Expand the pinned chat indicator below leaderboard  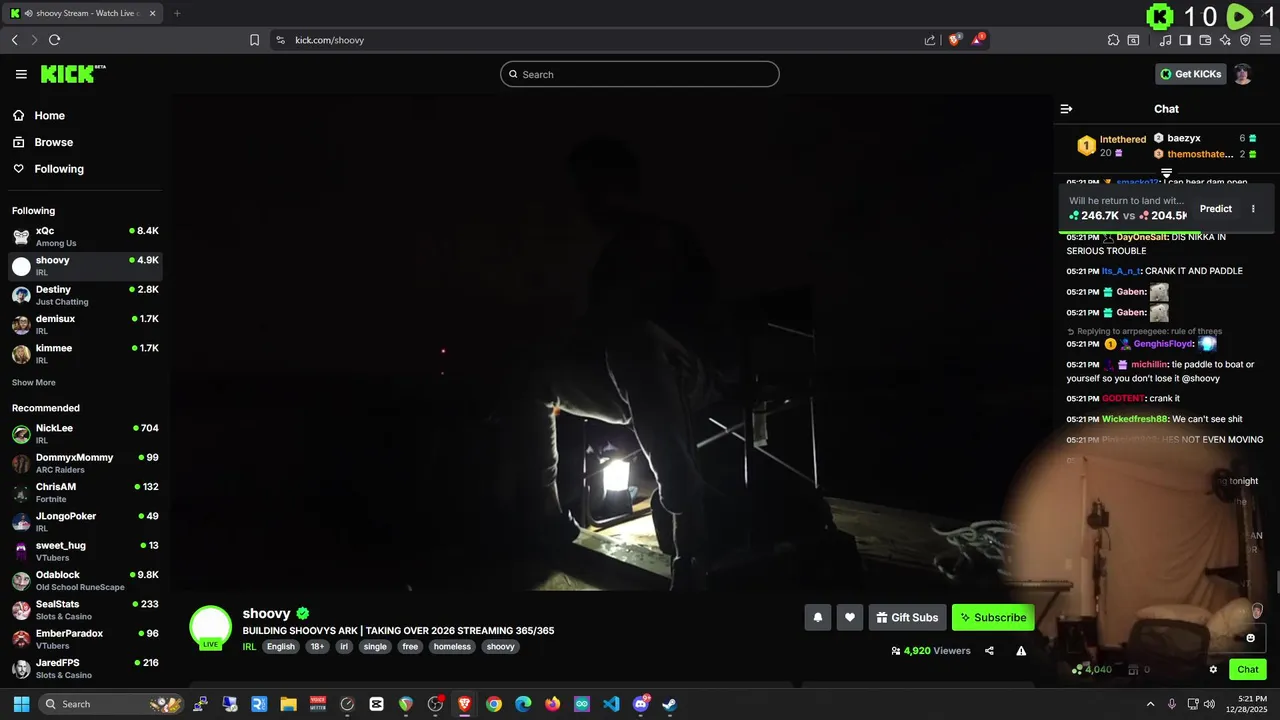1166,173
